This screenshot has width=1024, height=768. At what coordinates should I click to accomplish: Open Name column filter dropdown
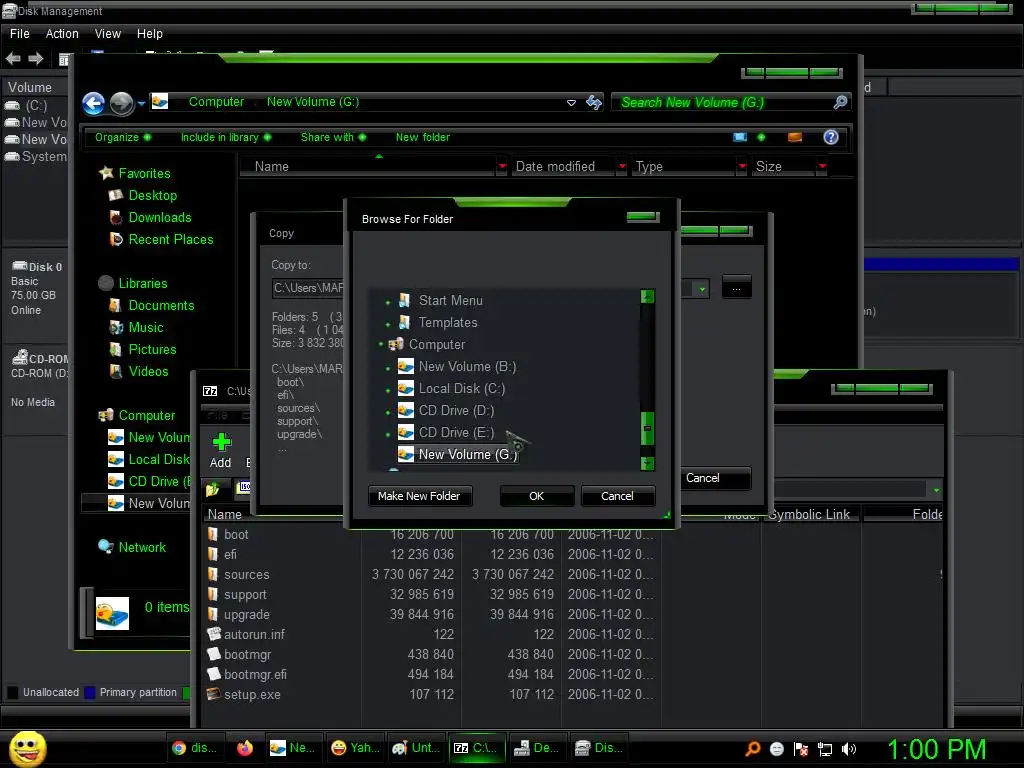[502, 167]
